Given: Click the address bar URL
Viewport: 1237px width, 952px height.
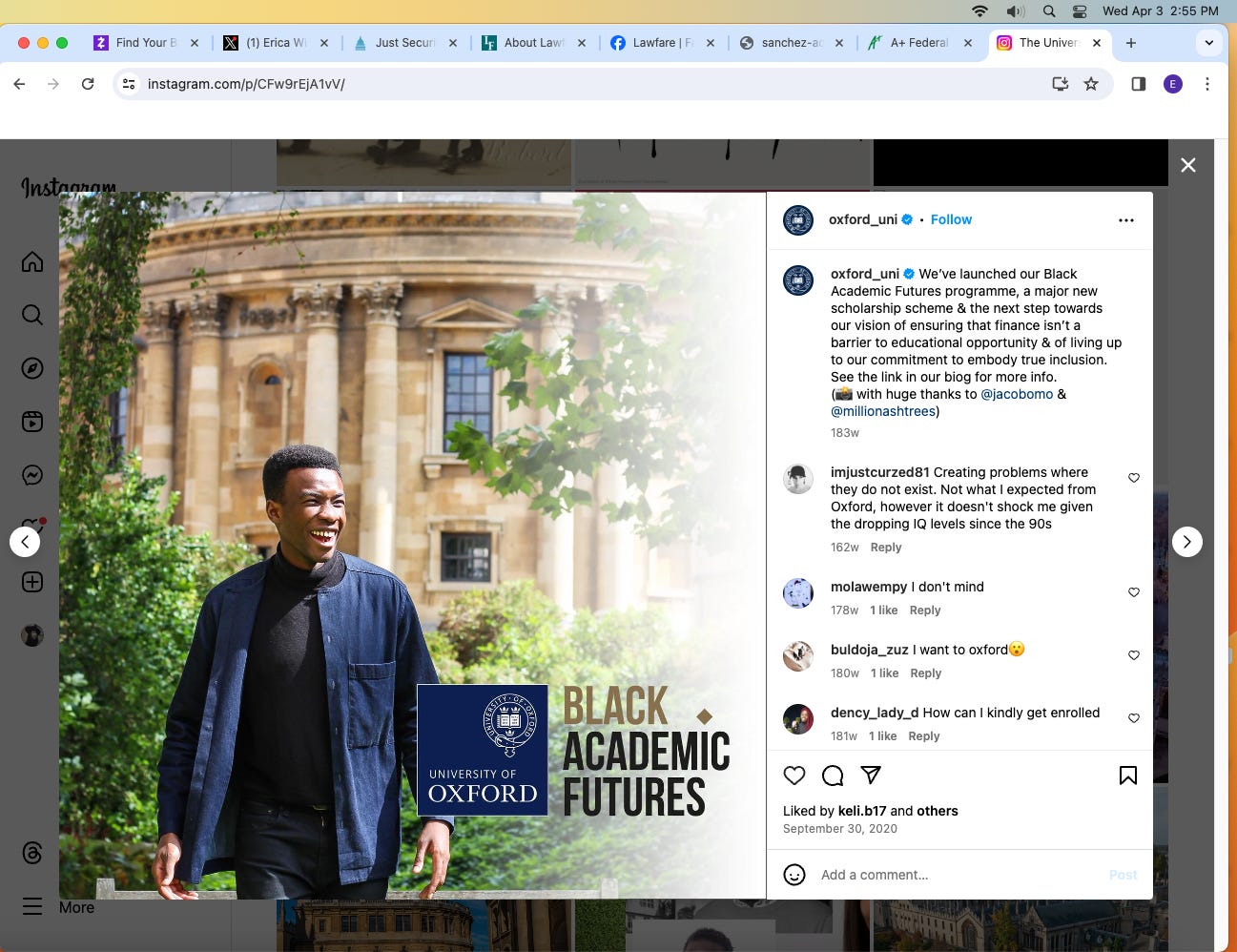Looking at the screenshot, I should click(x=246, y=84).
